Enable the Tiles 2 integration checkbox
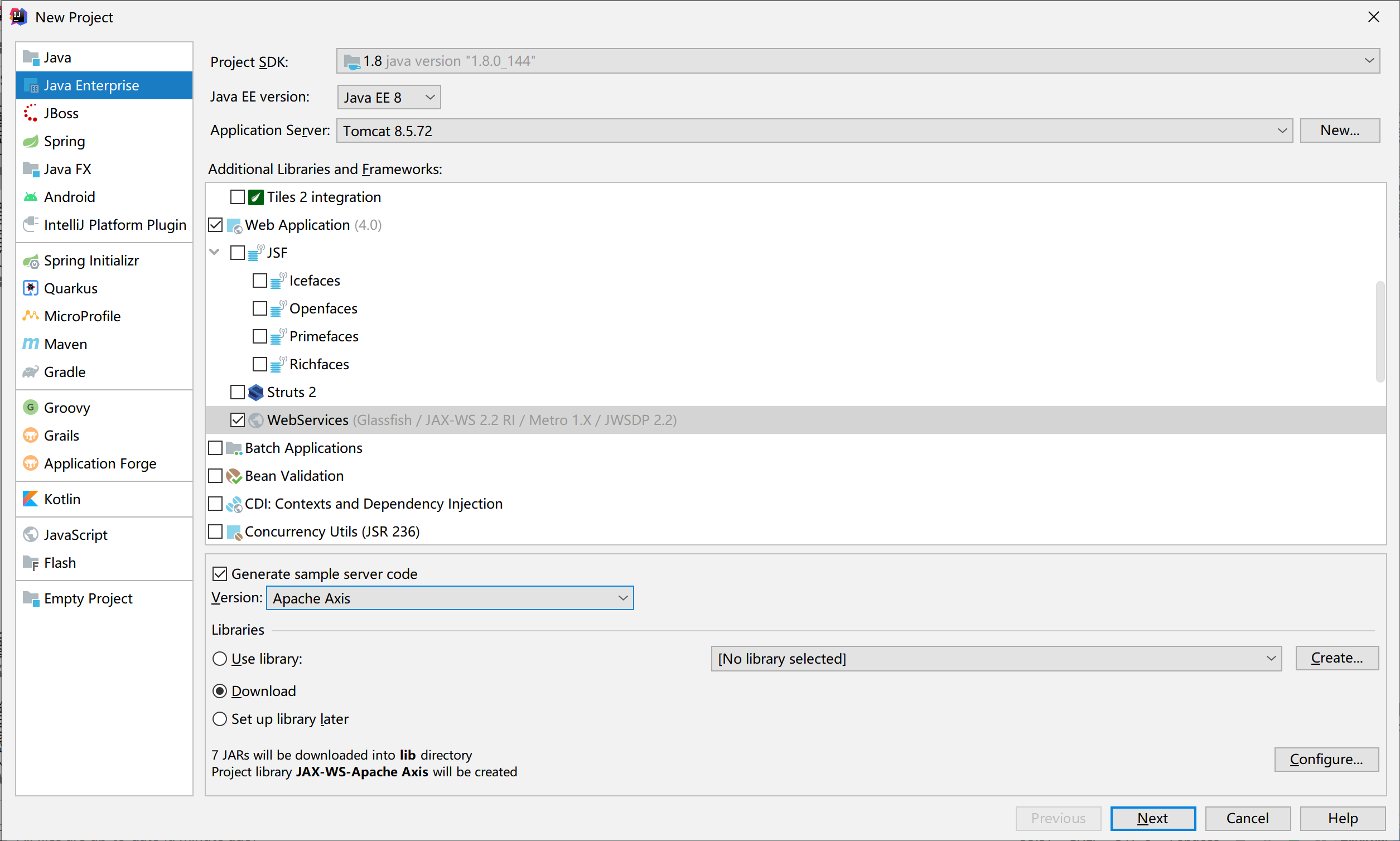The image size is (1400, 841). pos(238,197)
